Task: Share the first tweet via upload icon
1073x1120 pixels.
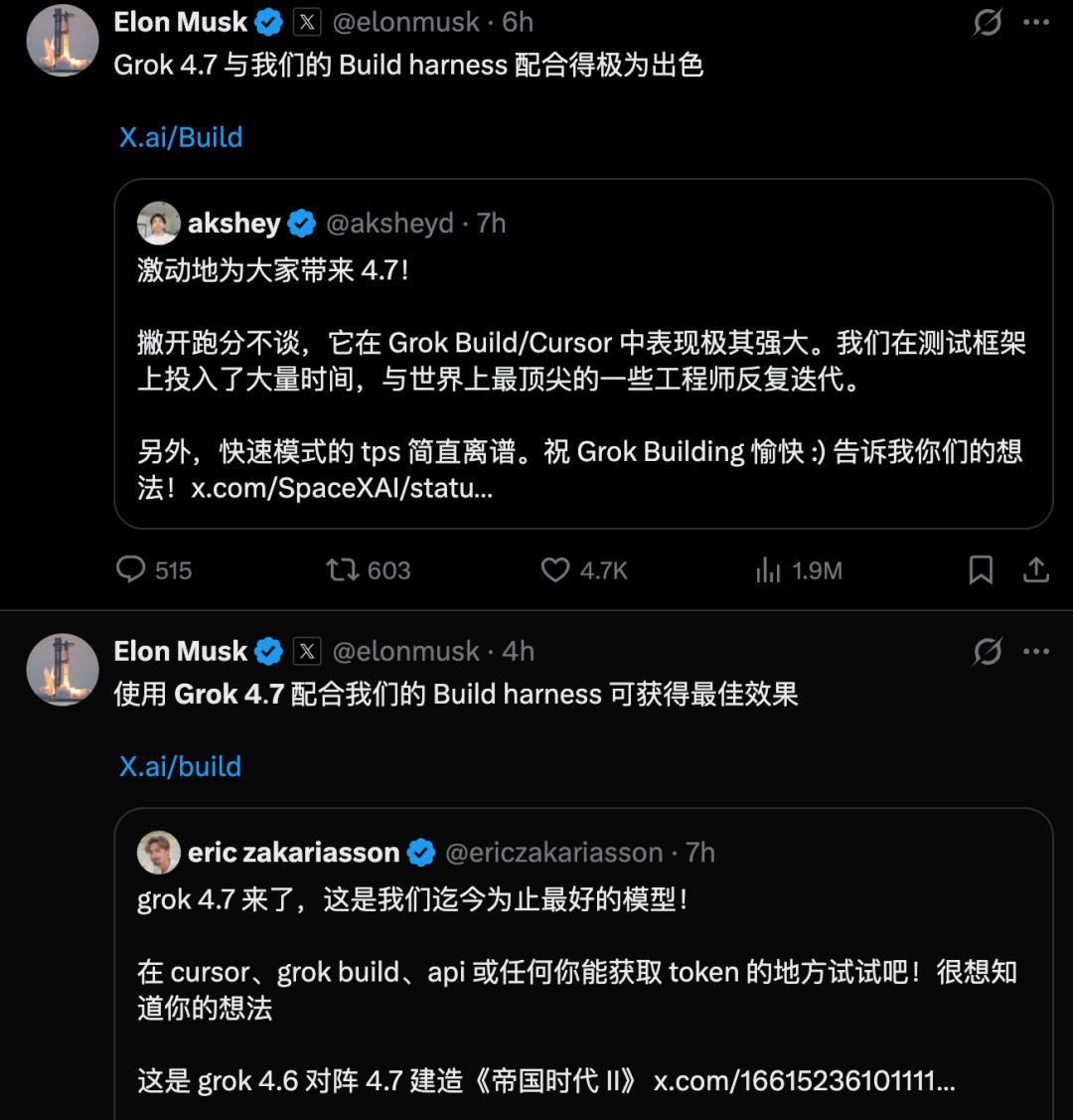Action: pyautogui.click(x=1036, y=570)
